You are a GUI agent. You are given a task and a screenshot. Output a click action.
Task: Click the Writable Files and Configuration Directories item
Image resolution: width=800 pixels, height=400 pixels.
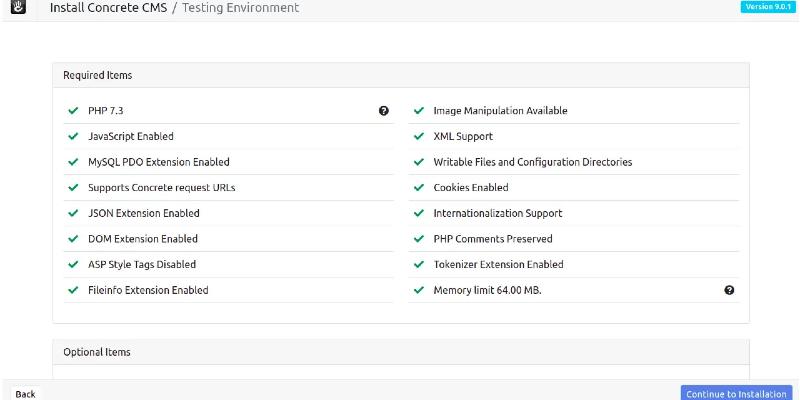click(x=532, y=162)
